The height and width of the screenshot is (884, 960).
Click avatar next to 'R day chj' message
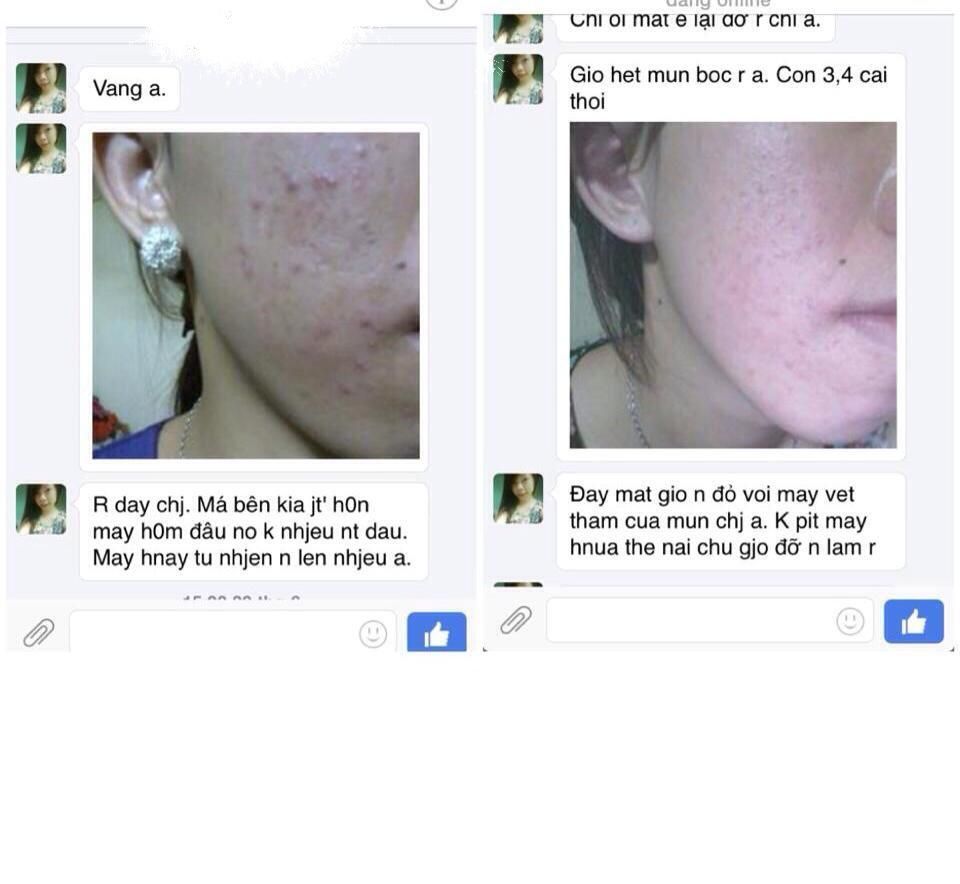[x=41, y=509]
